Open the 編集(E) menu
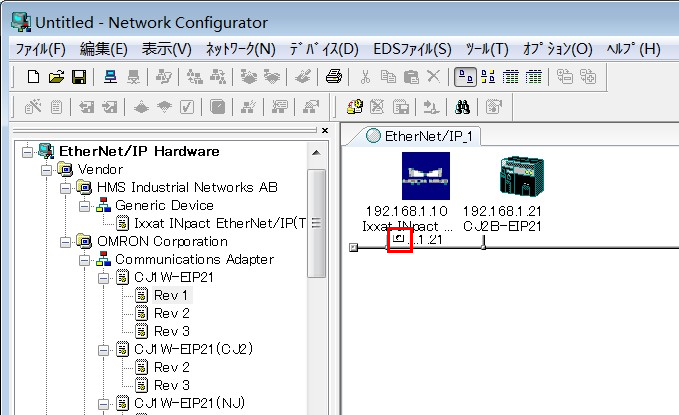The width and height of the screenshot is (679, 415). 103,49
